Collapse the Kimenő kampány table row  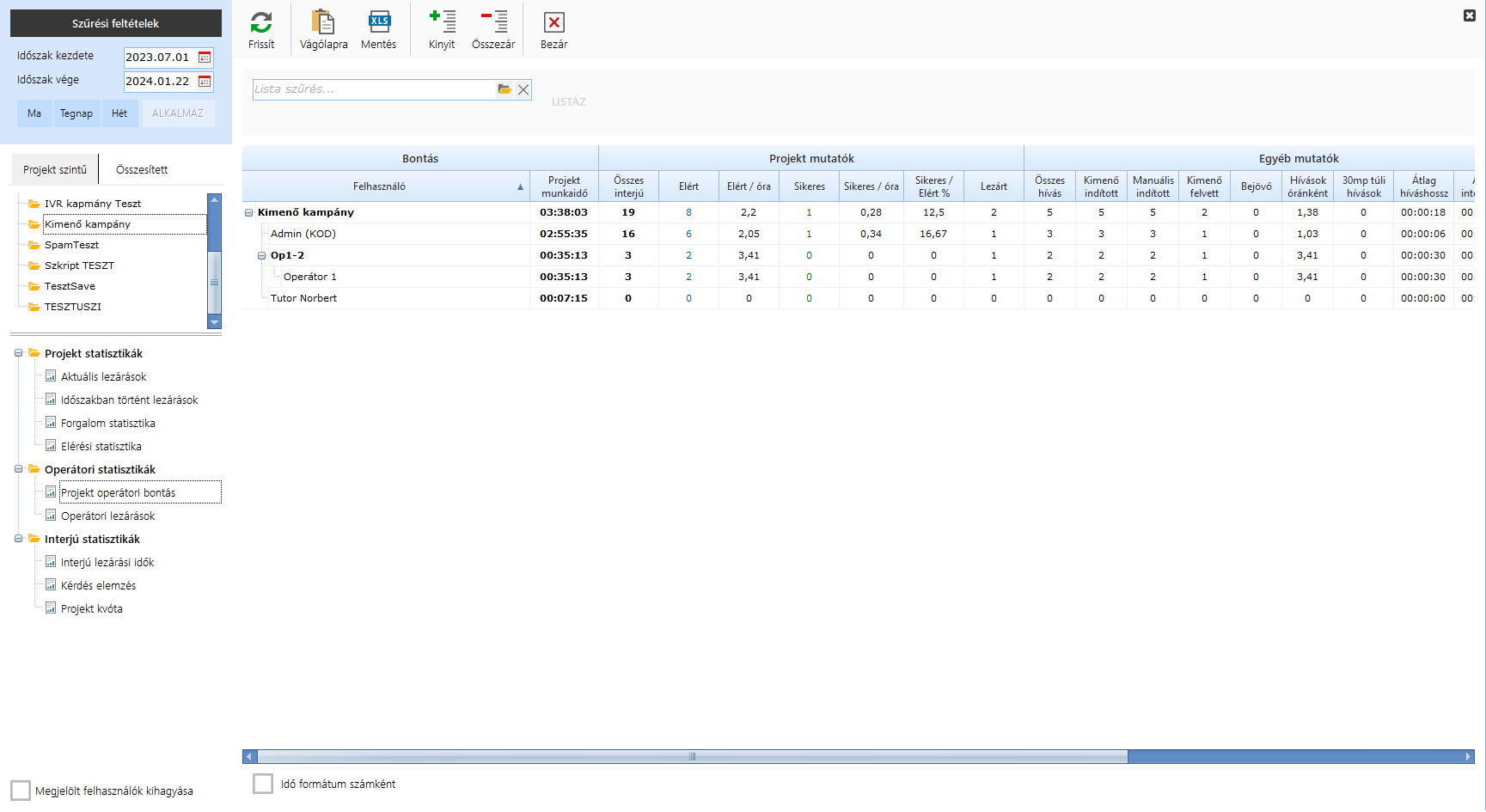[249, 213]
